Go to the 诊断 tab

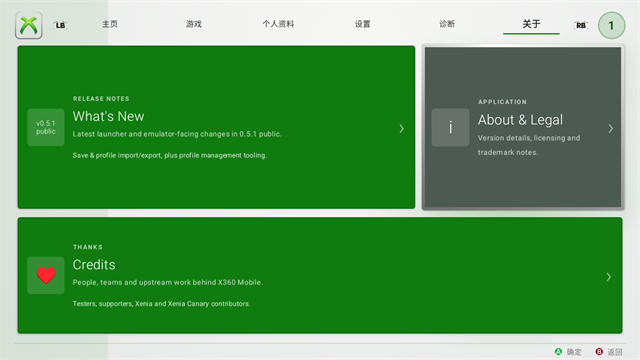[x=447, y=24]
